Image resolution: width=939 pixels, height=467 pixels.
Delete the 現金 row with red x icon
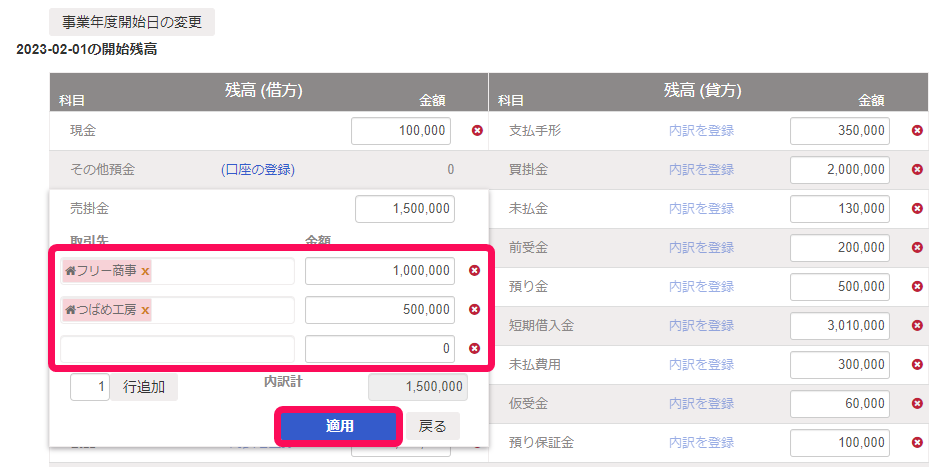click(477, 131)
